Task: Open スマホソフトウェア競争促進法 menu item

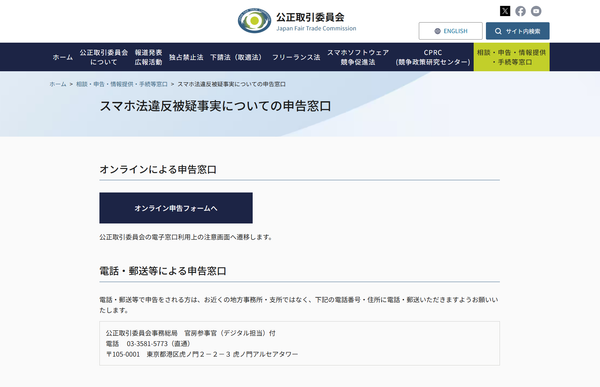Action: pos(358,57)
